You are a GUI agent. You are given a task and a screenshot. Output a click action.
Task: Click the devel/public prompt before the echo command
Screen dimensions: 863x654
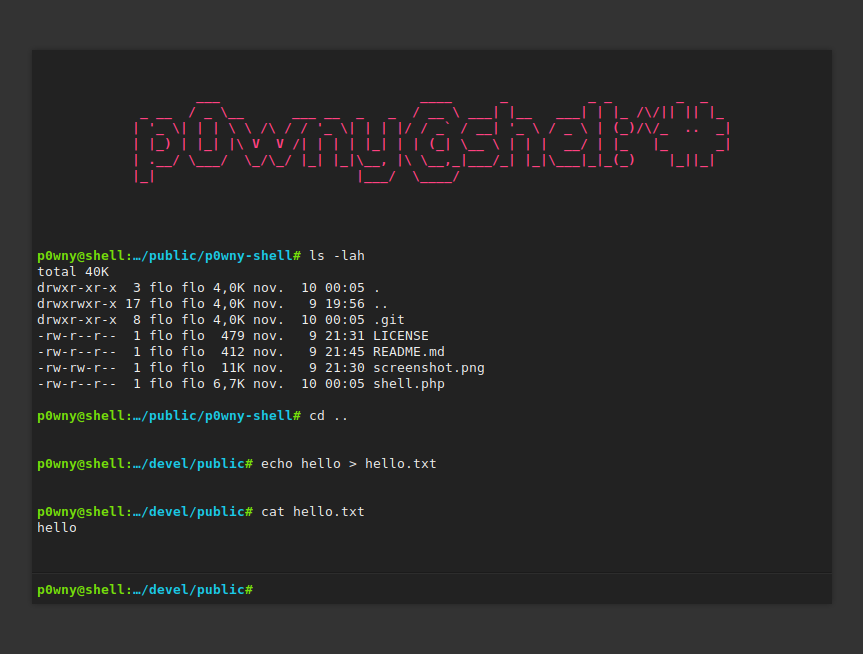tap(145, 464)
